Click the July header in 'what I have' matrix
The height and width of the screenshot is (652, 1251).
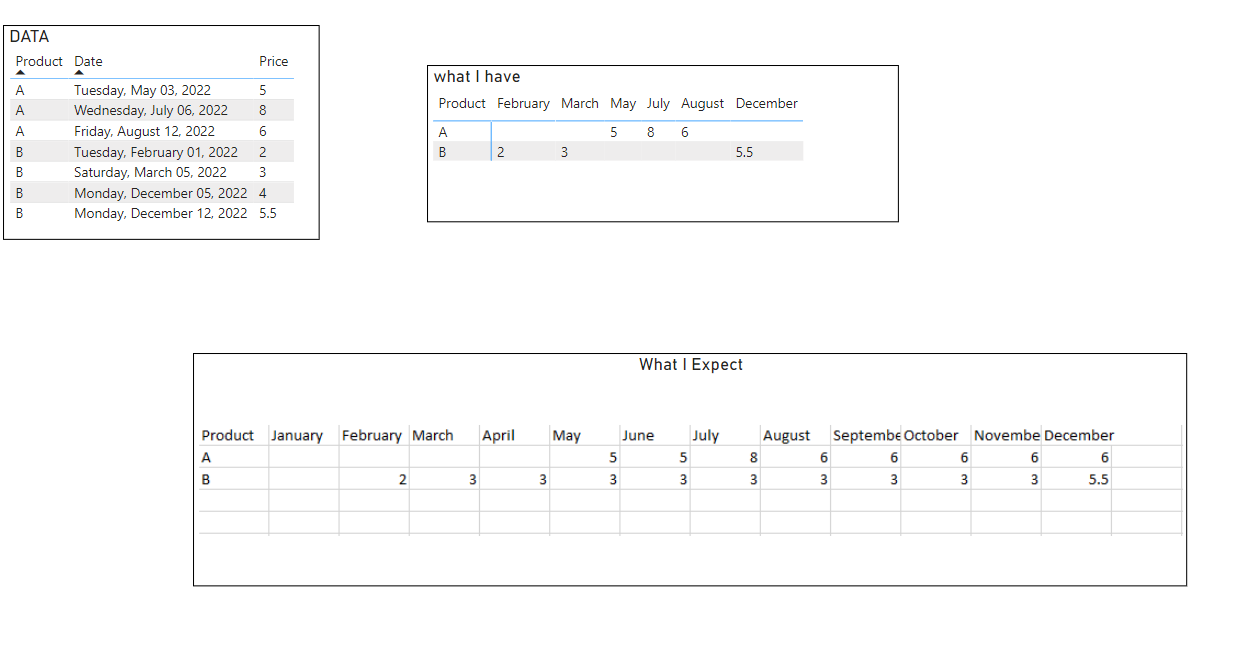click(x=658, y=103)
